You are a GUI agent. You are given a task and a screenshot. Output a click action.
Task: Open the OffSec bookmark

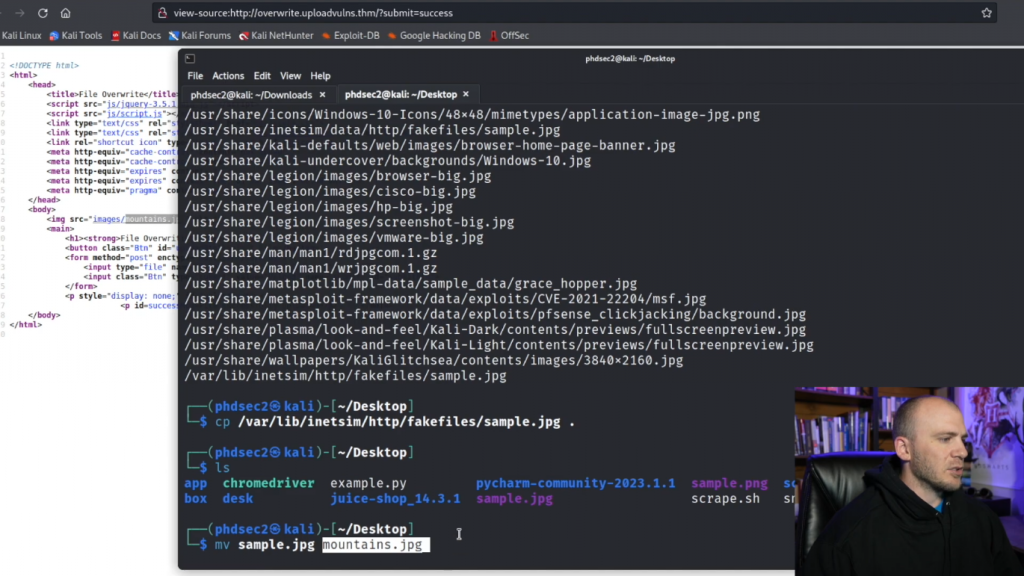[509, 35]
